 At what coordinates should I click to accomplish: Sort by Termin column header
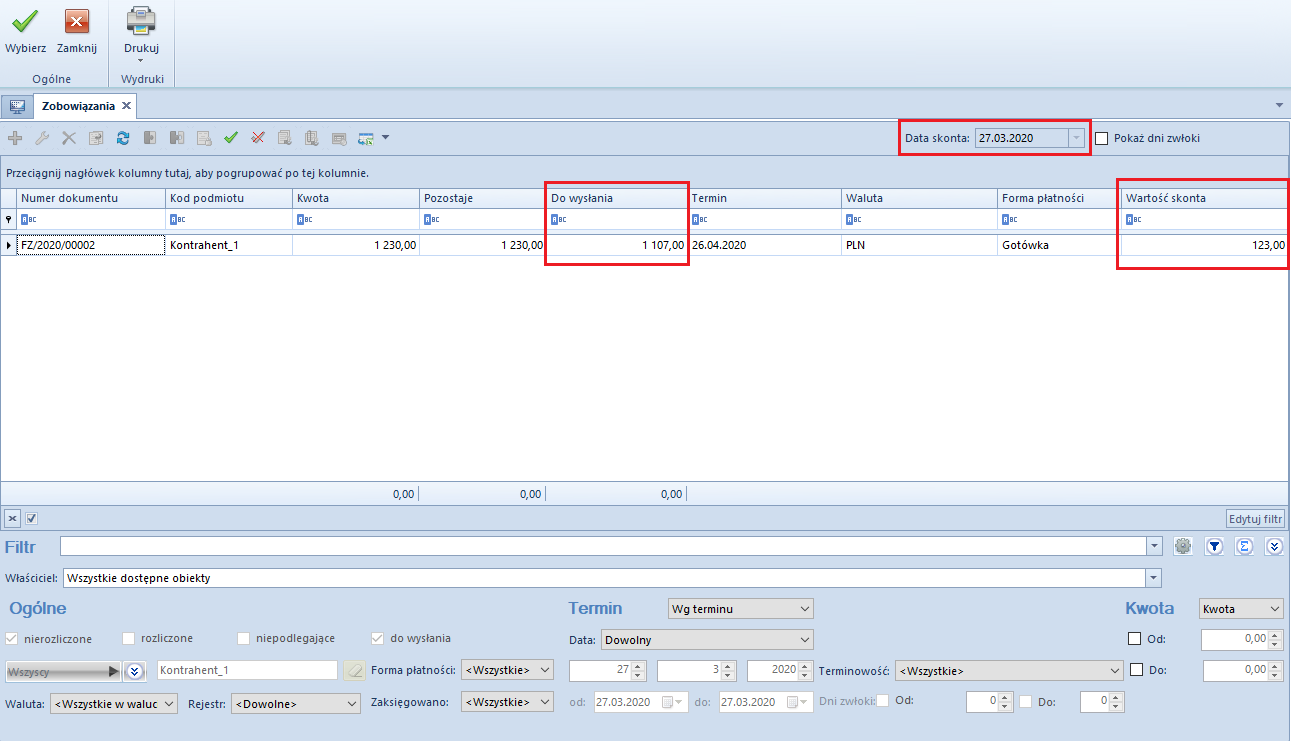point(765,198)
